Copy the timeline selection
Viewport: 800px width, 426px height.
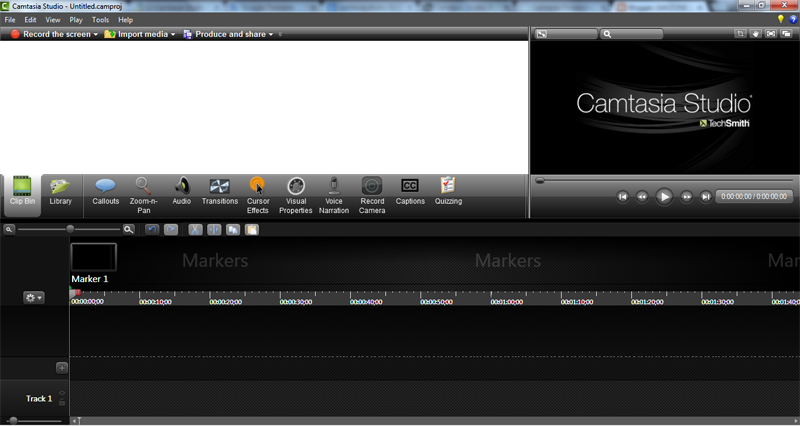(233, 230)
